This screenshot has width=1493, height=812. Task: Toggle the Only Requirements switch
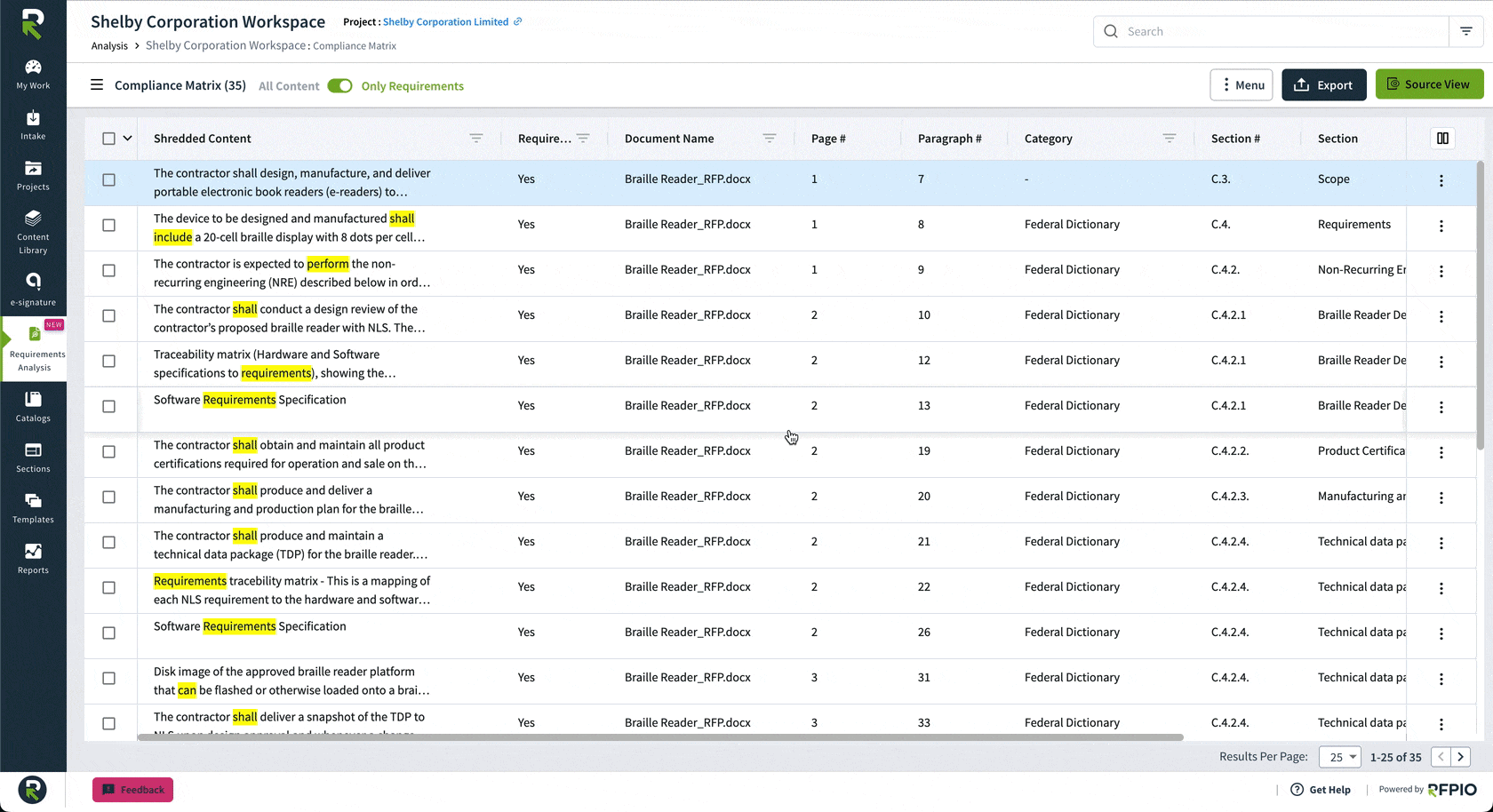pos(339,85)
